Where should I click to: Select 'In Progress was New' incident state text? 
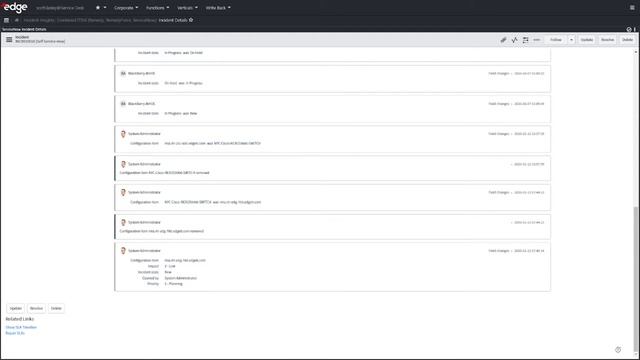[180, 113]
